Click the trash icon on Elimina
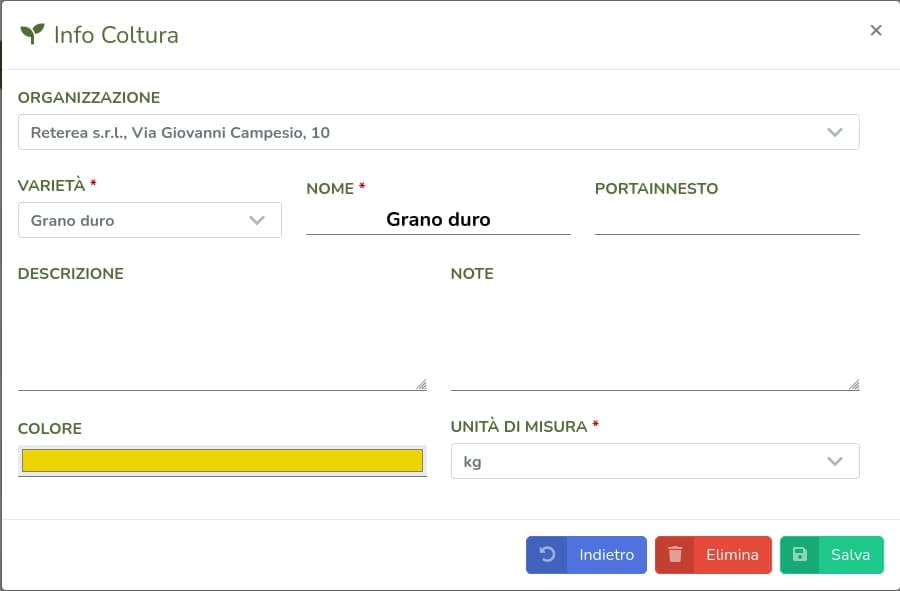Screen dimensions: 900x591 click(x=675, y=554)
